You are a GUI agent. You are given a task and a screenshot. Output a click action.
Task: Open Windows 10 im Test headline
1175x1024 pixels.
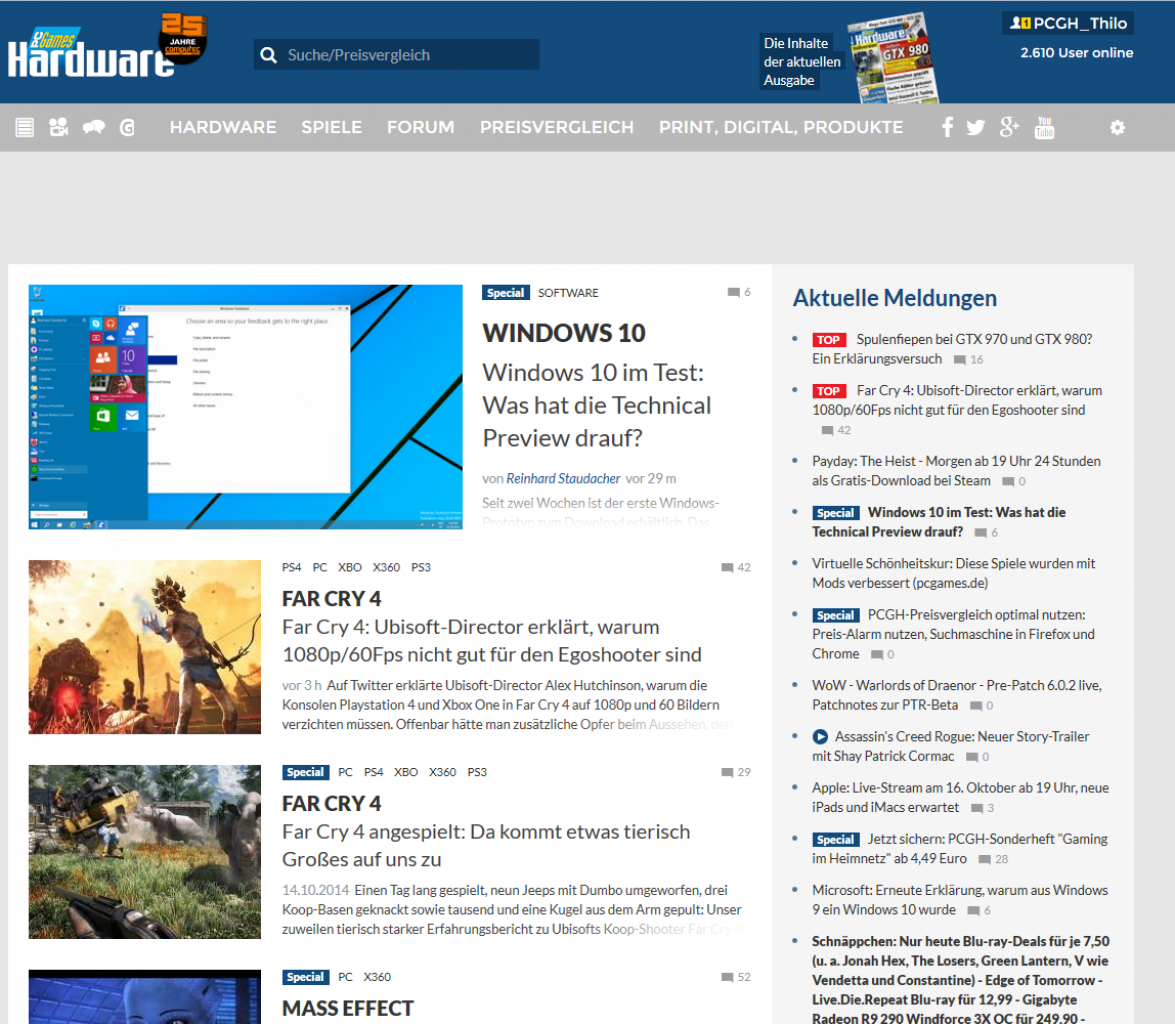pos(596,406)
